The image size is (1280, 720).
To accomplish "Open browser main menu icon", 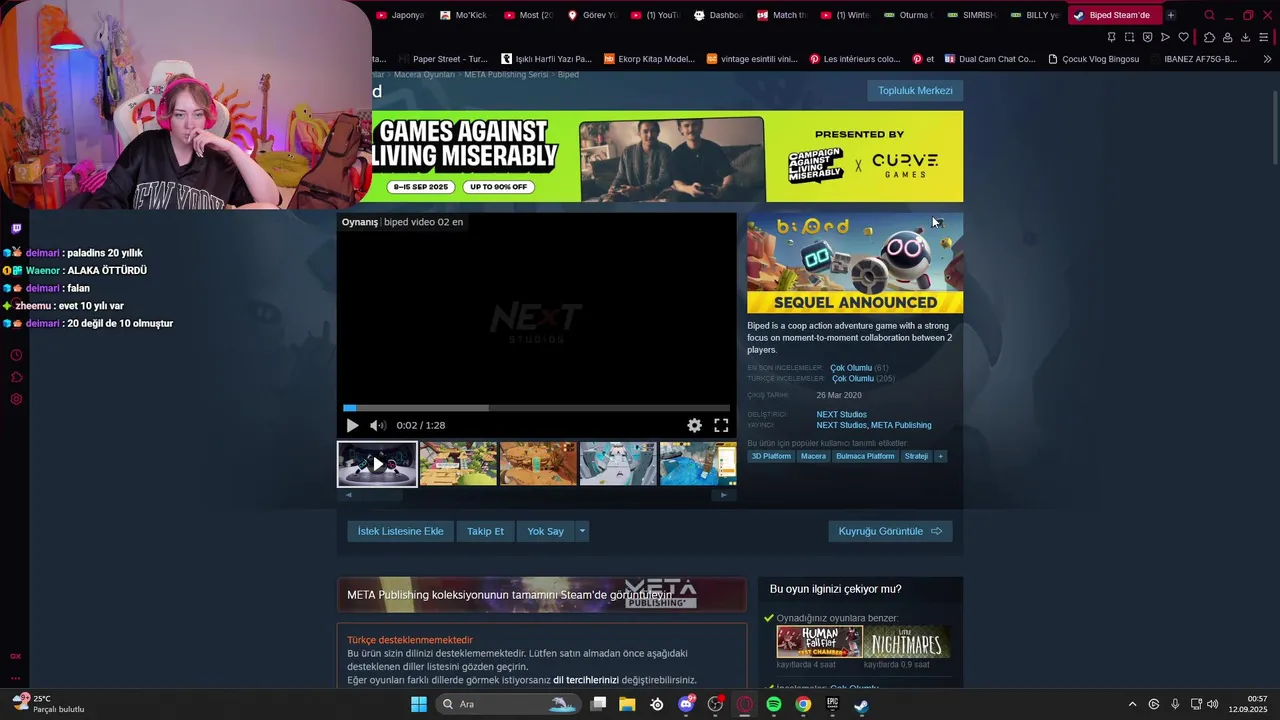I will coord(1264,37).
